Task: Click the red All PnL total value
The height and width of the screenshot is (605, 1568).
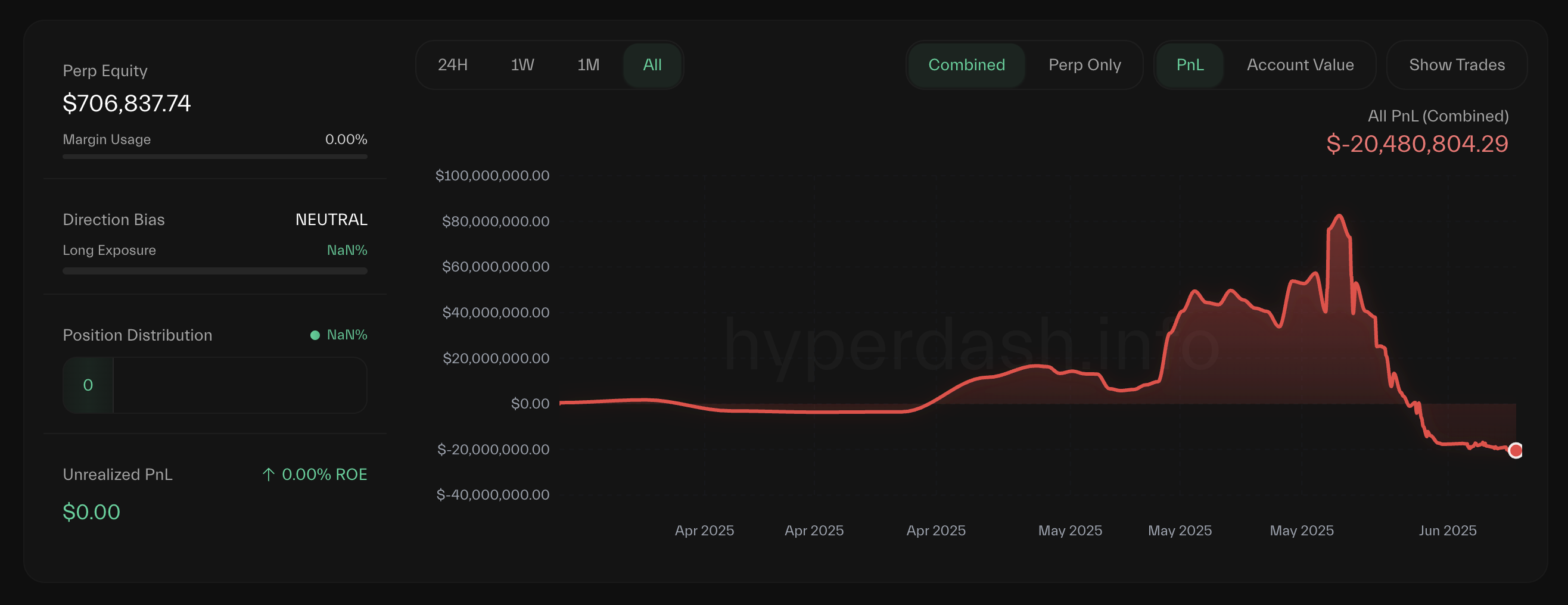Action: [1417, 144]
